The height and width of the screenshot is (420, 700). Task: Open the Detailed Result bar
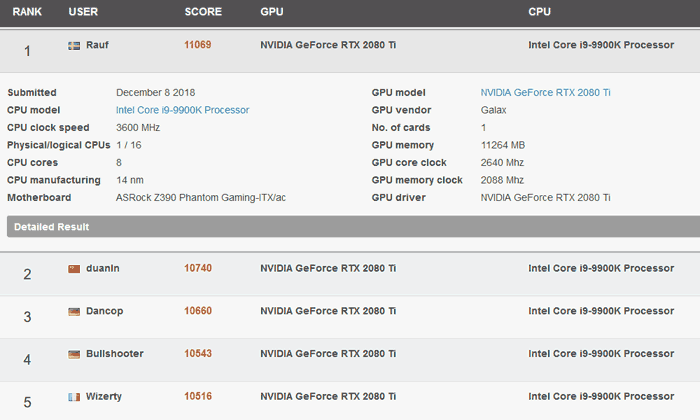pos(354,227)
